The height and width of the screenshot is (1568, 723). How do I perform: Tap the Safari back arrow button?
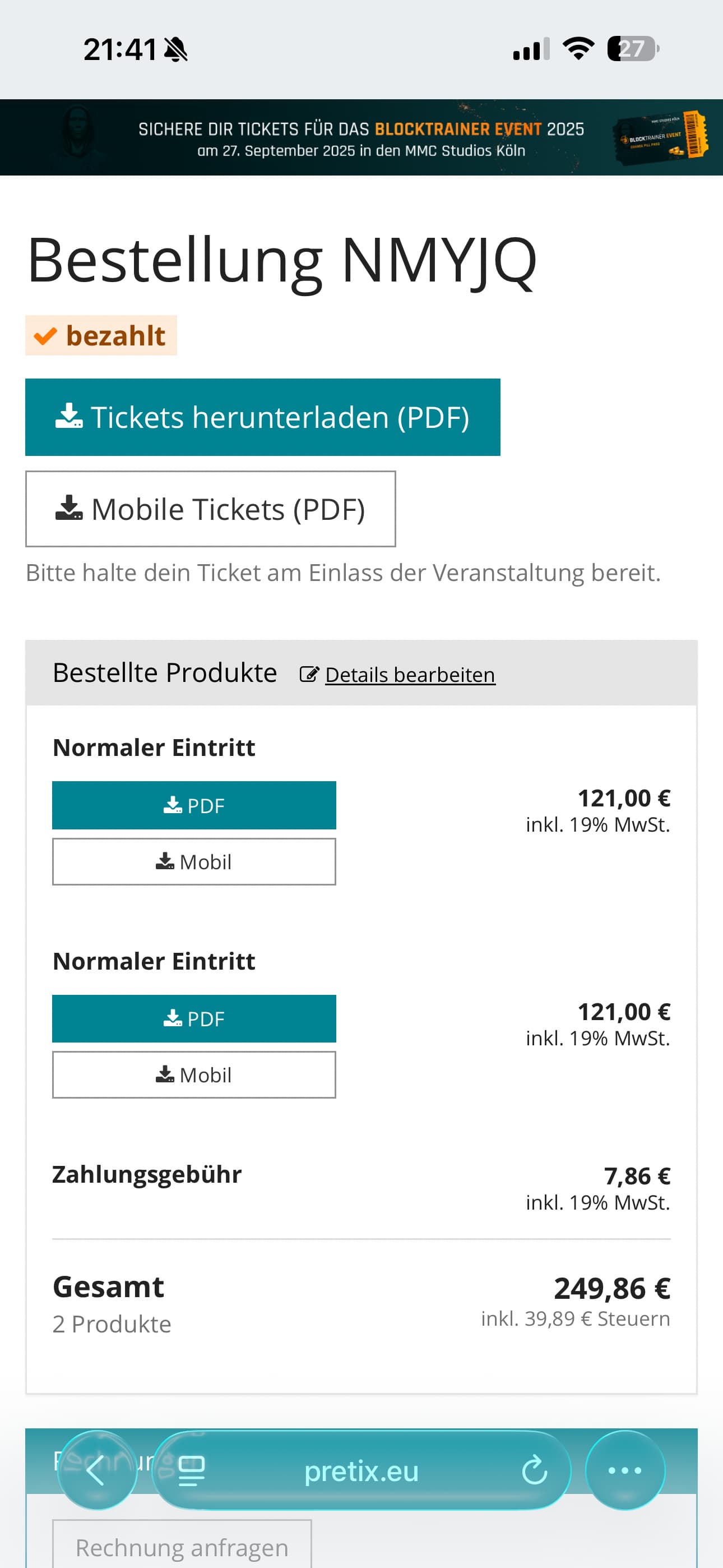97,1469
